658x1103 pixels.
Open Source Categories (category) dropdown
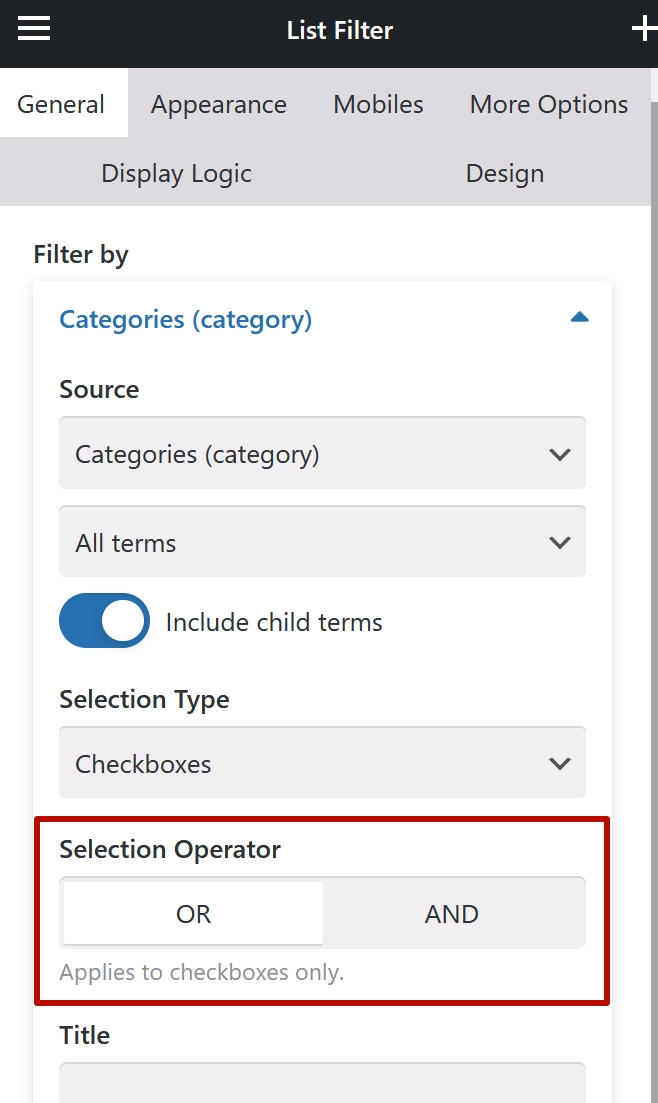coord(322,453)
